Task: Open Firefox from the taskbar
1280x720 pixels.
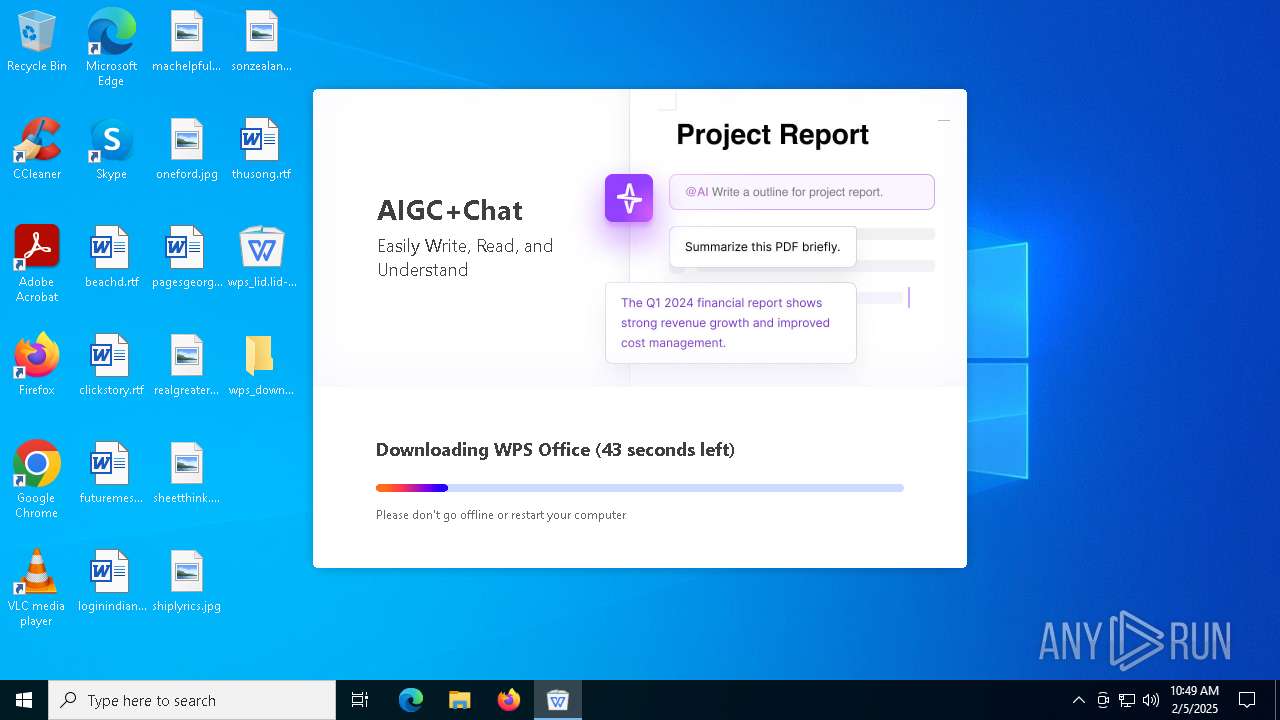Action: (x=509, y=700)
